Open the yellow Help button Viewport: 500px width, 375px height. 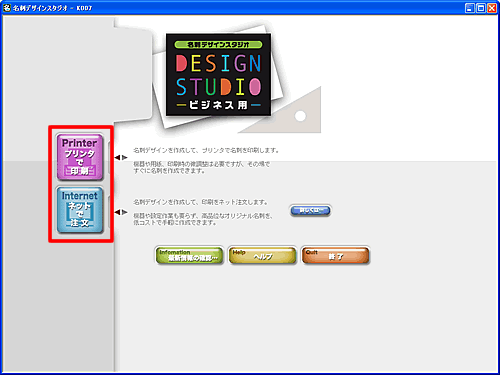point(262,256)
